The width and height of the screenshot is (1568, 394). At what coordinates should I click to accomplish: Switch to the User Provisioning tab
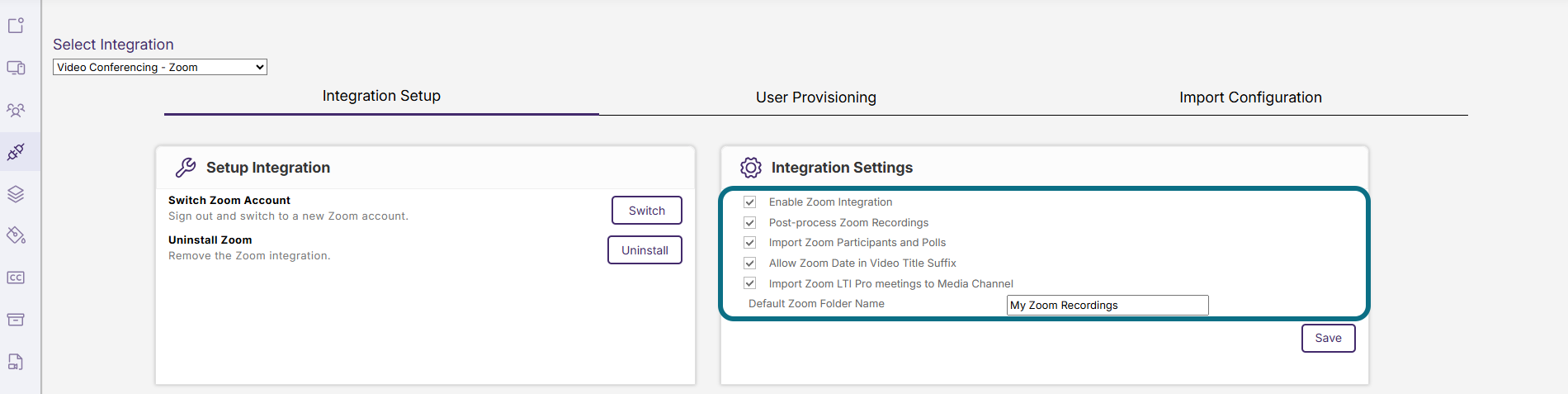pyautogui.click(x=816, y=97)
